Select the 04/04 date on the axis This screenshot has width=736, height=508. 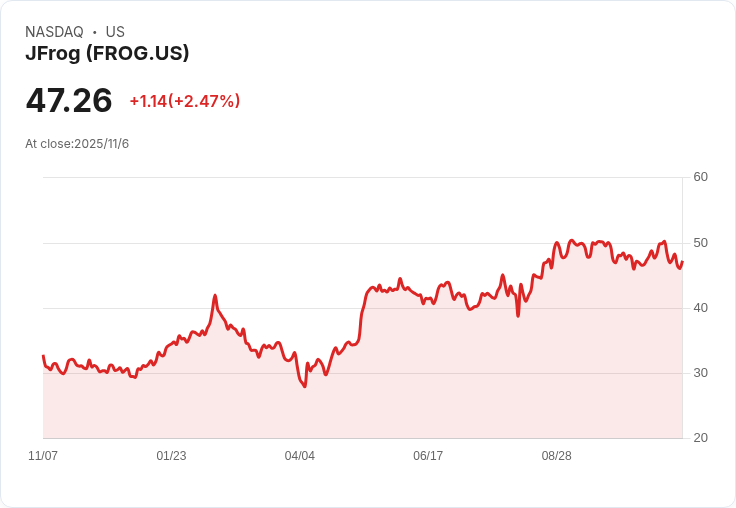click(x=300, y=456)
